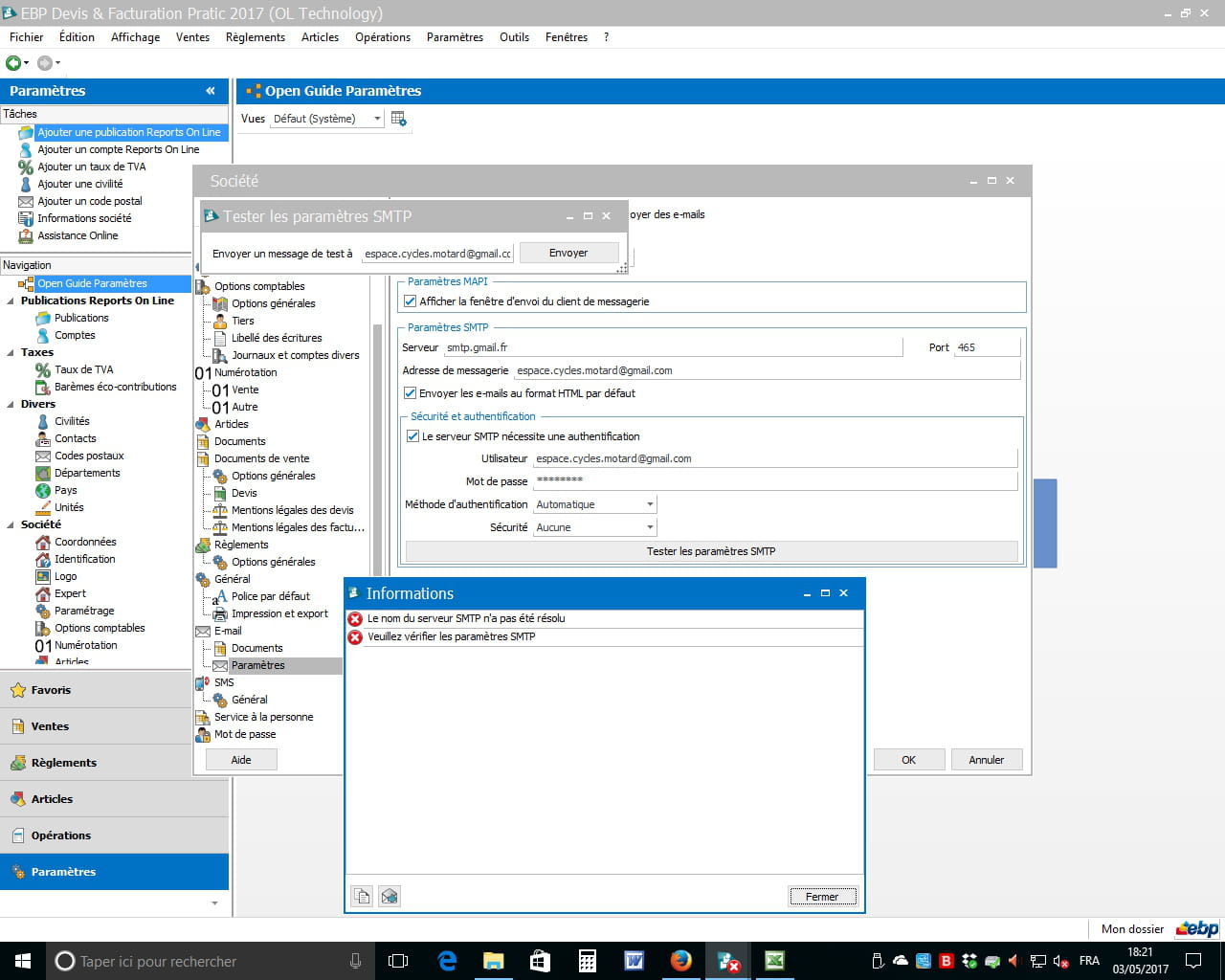Click Ajouter un compte Reports On Line
The image size is (1225, 980).
click(x=119, y=149)
